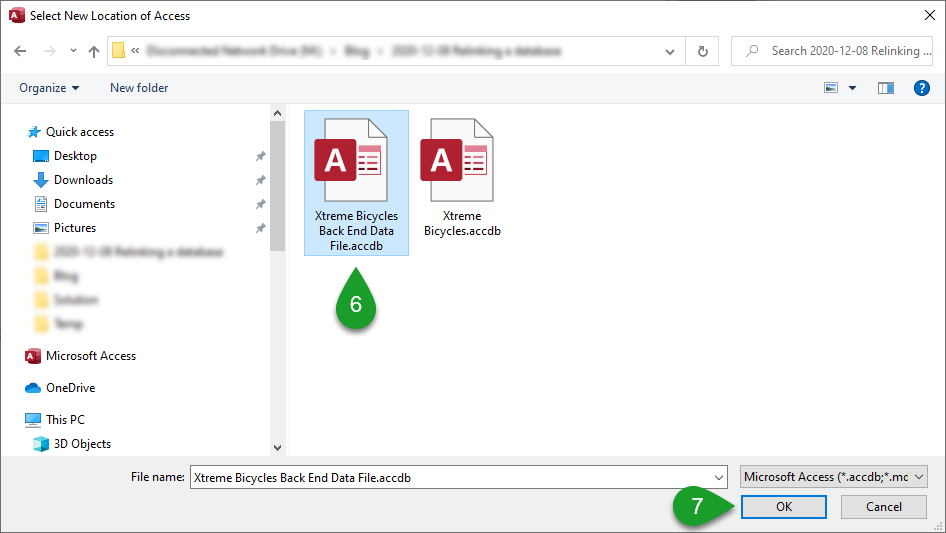Click the Quick access star icon

pos(34,132)
